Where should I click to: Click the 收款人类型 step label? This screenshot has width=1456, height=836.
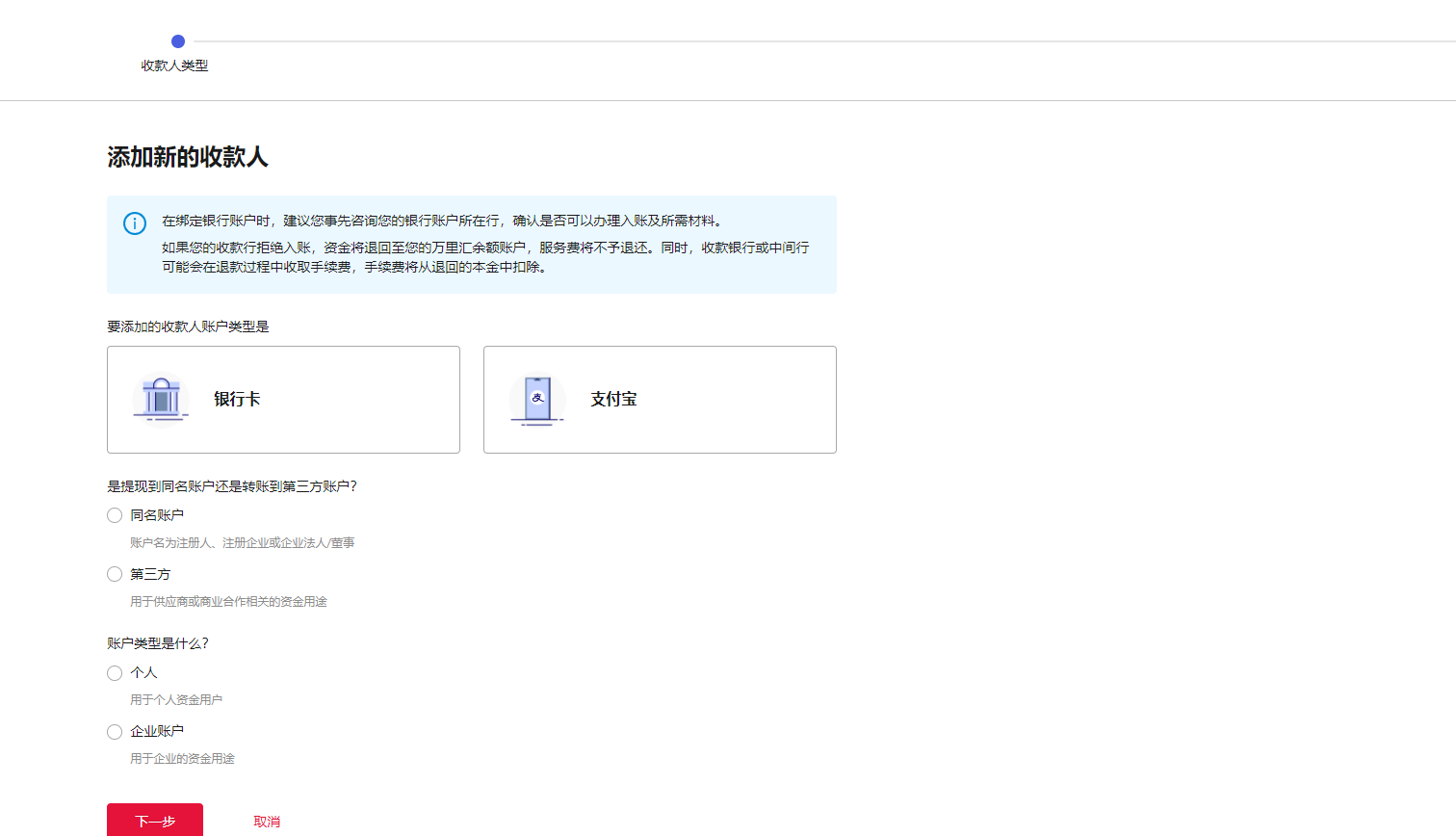(x=176, y=65)
